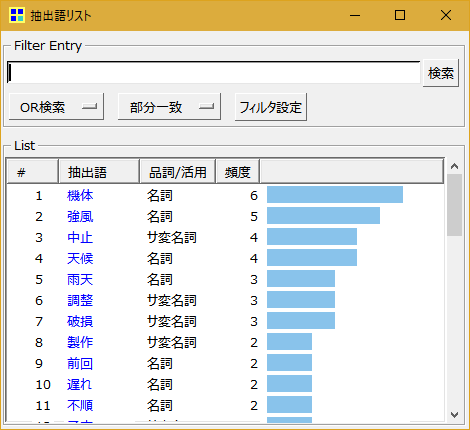This screenshot has width=470, height=430.
Task: Sort by the 品詞/活用 column header
Action: [x=178, y=172]
